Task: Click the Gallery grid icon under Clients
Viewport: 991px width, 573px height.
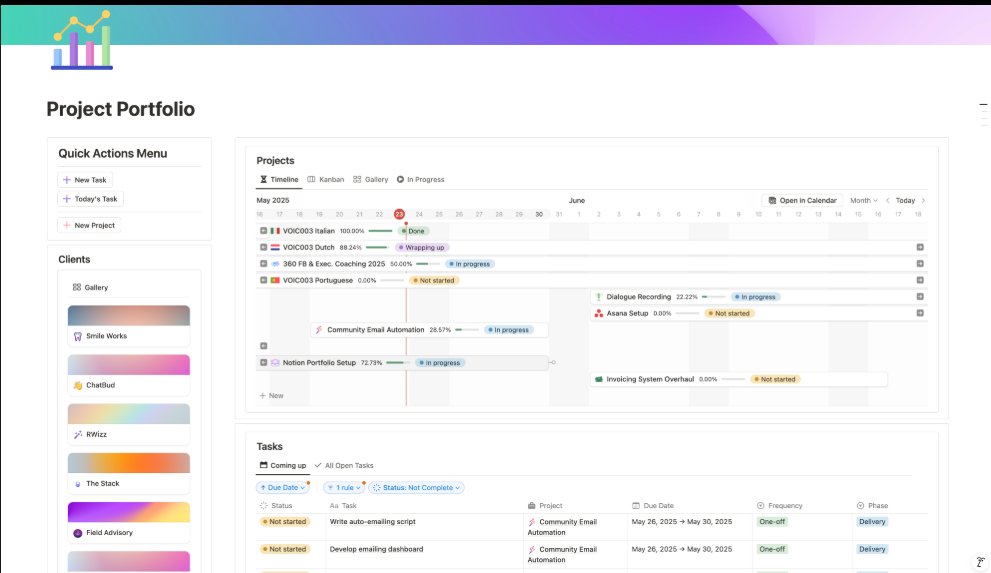Action: pyautogui.click(x=76, y=287)
